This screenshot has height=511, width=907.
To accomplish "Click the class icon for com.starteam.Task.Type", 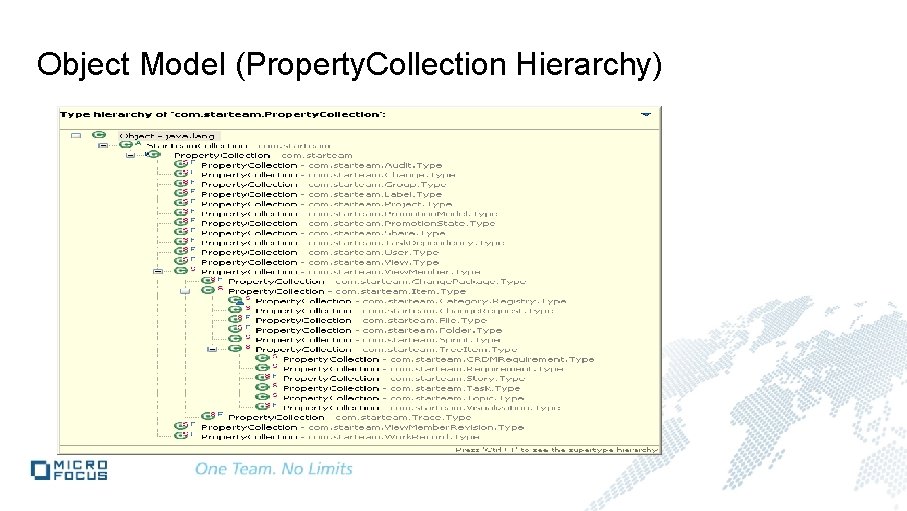I will [263, 388].
